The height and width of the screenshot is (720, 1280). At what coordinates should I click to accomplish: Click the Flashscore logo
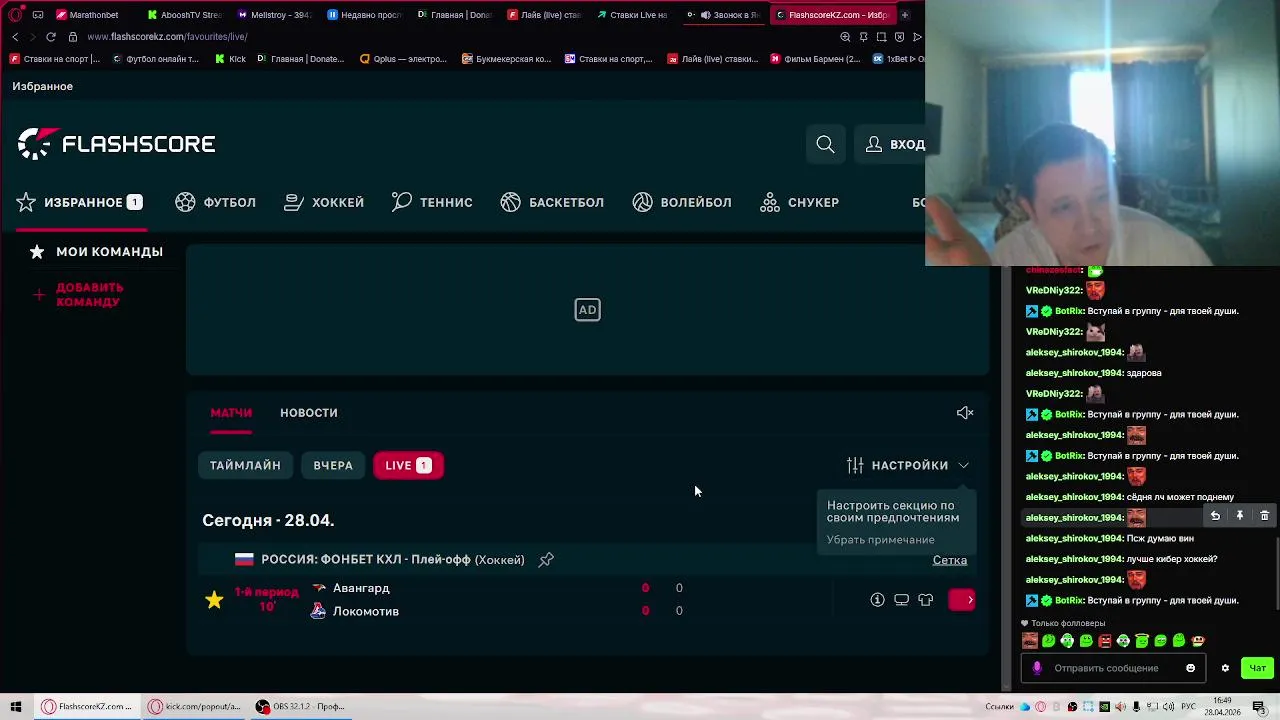click(116, 144)
